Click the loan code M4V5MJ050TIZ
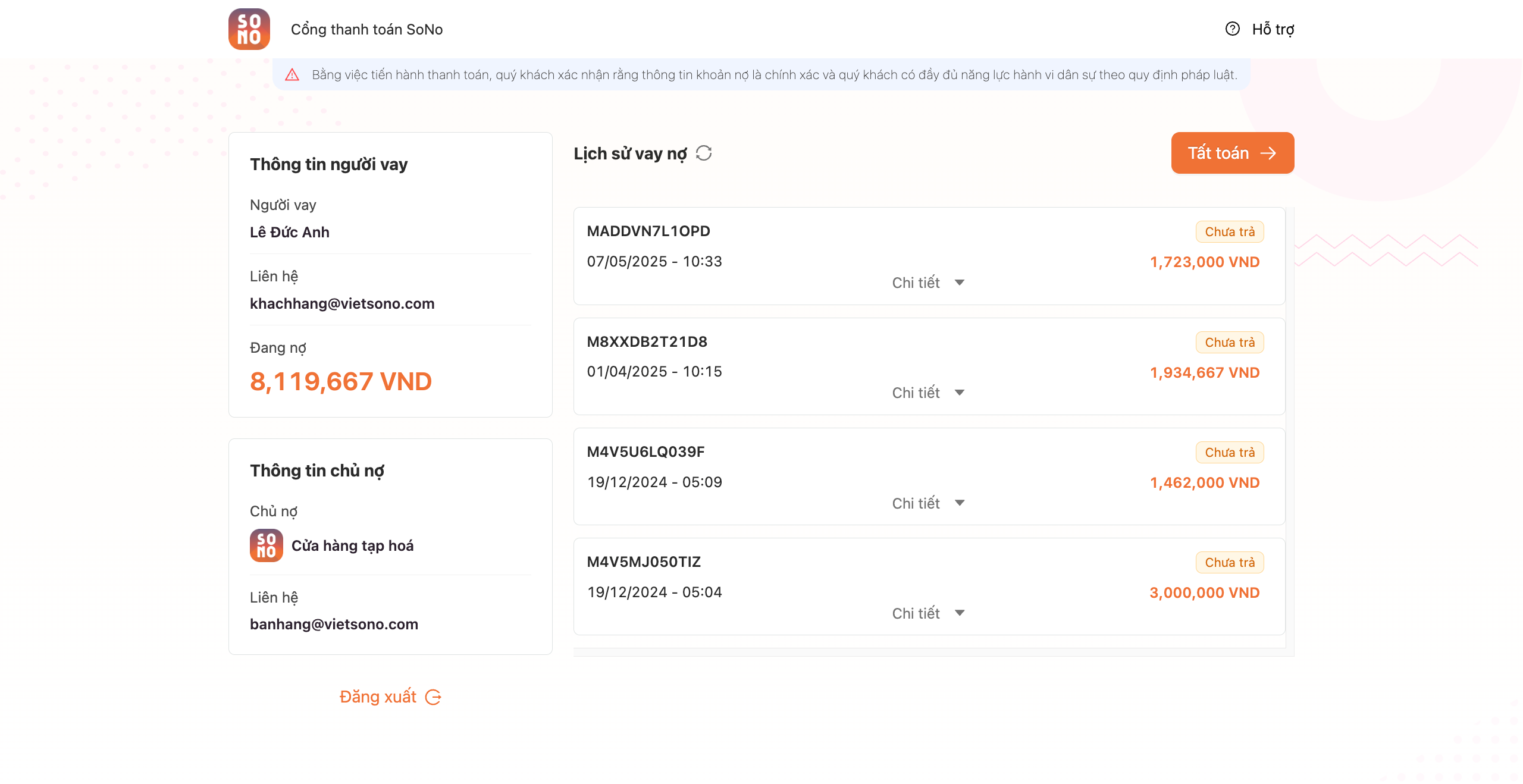The image size is (1523, 784). 644,562
